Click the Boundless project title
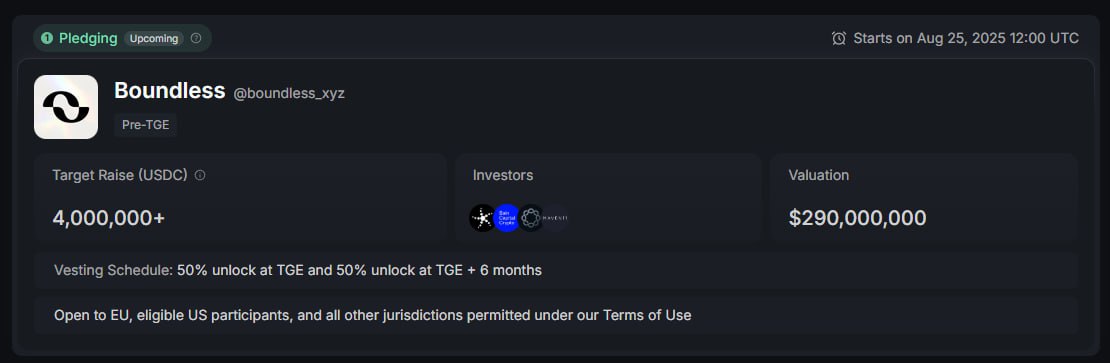This screenshot has width=1110, height=363. click(x=170, y=91)
